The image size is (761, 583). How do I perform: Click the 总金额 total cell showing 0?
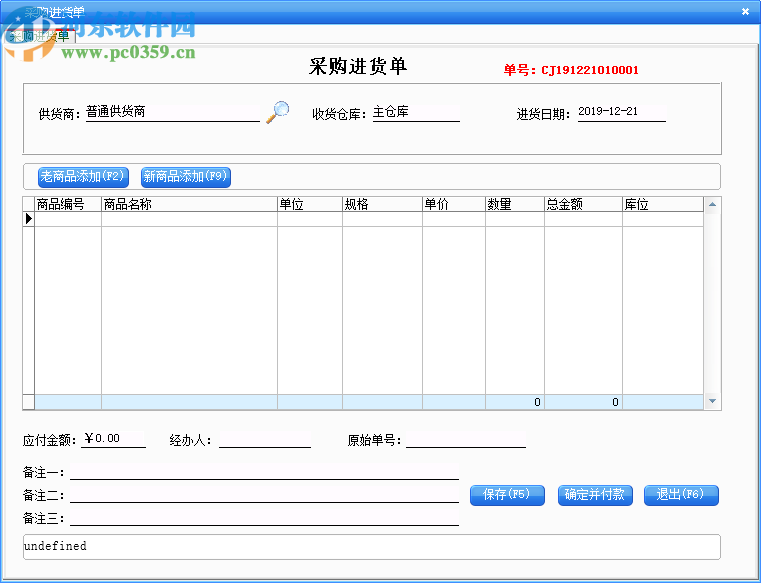point(583,402)
